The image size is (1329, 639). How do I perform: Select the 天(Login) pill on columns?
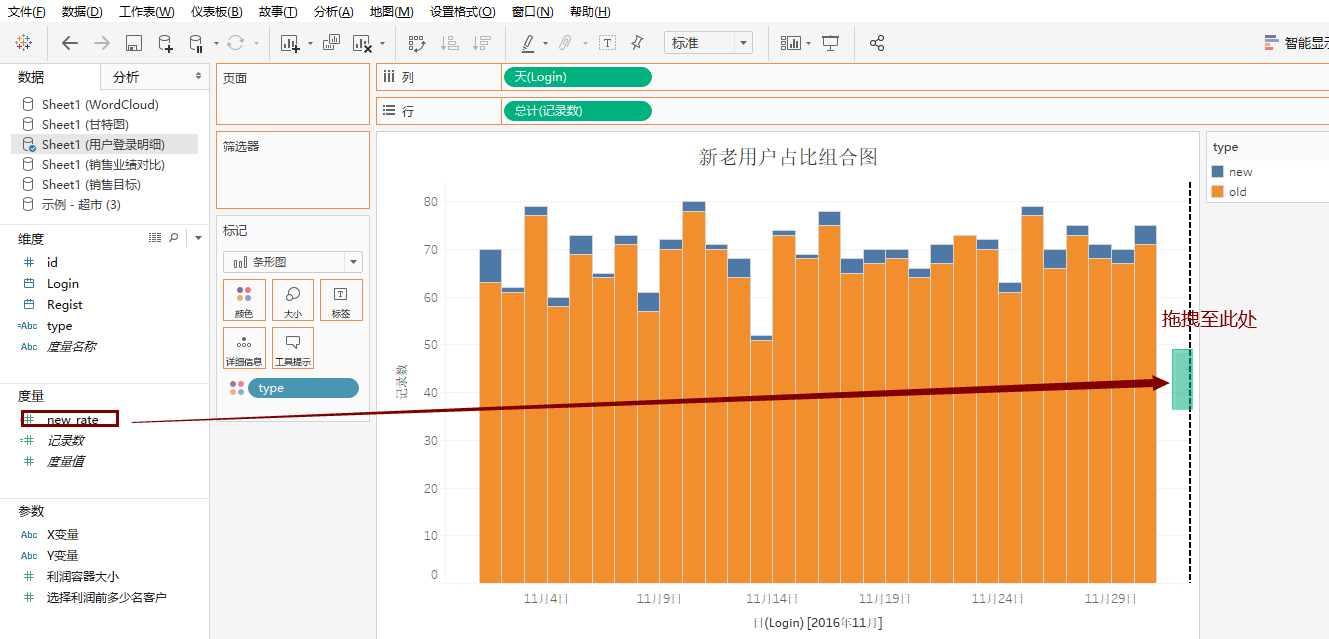(577, 77)
